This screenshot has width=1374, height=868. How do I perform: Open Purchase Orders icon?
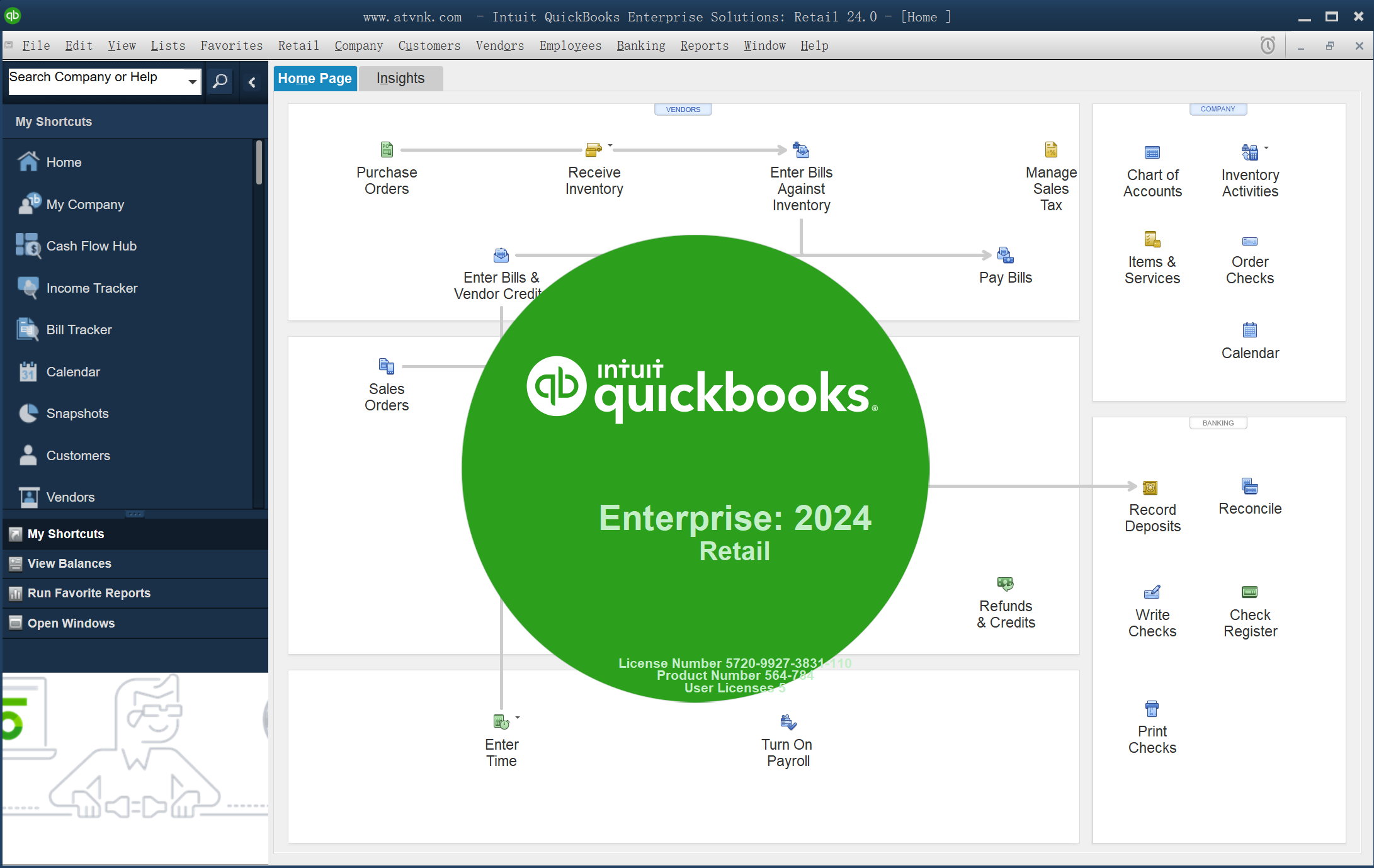point(387,150)
